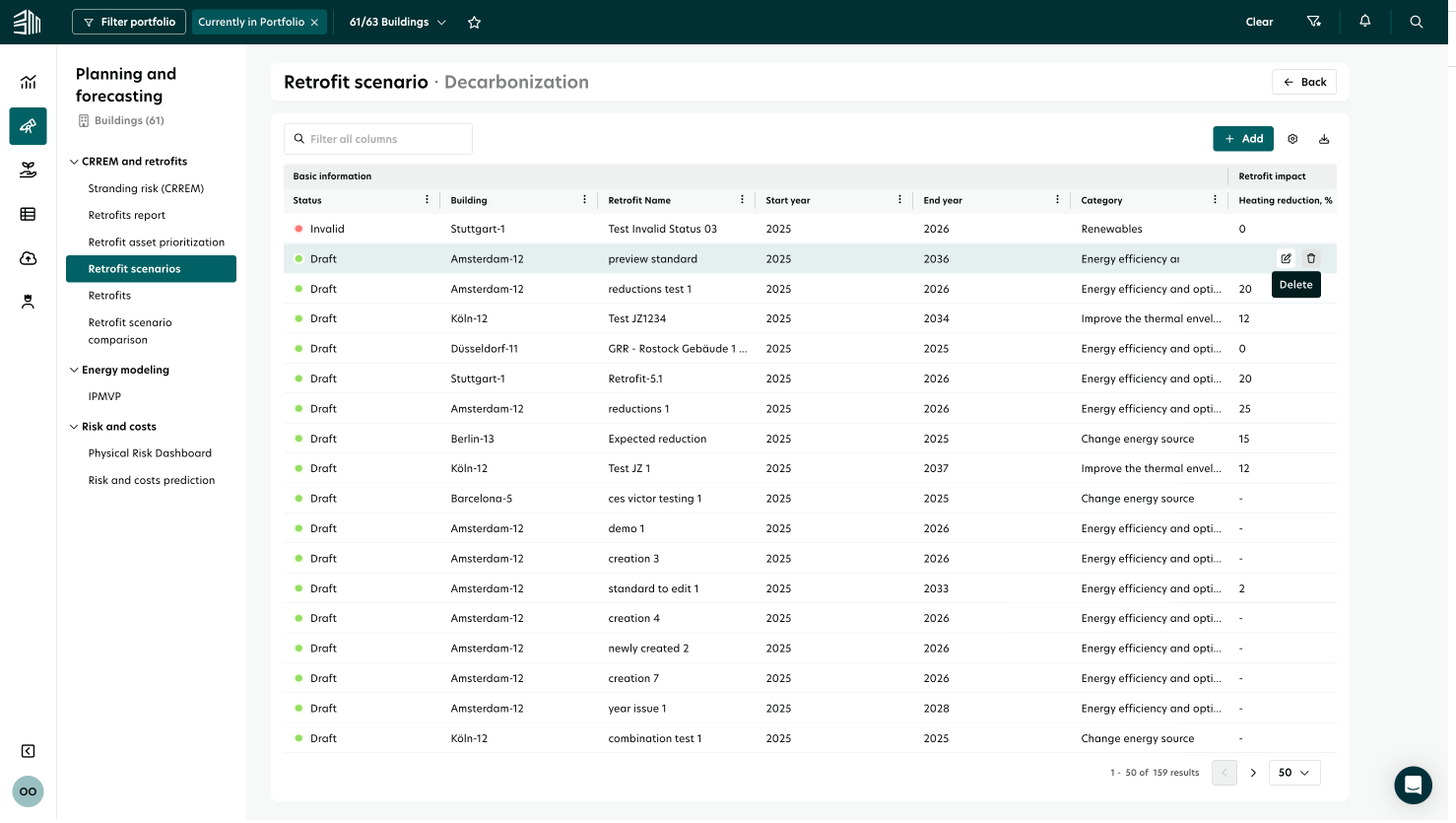This screenshot has height=823, width=1456.
Task: Click the company logo in the header
Action: [28, 22]
